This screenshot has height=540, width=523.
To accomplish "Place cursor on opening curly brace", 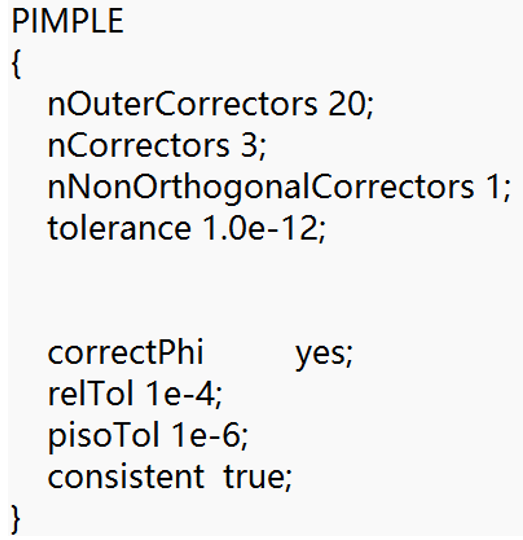I will pyautogui.click(x=16, y=64).
